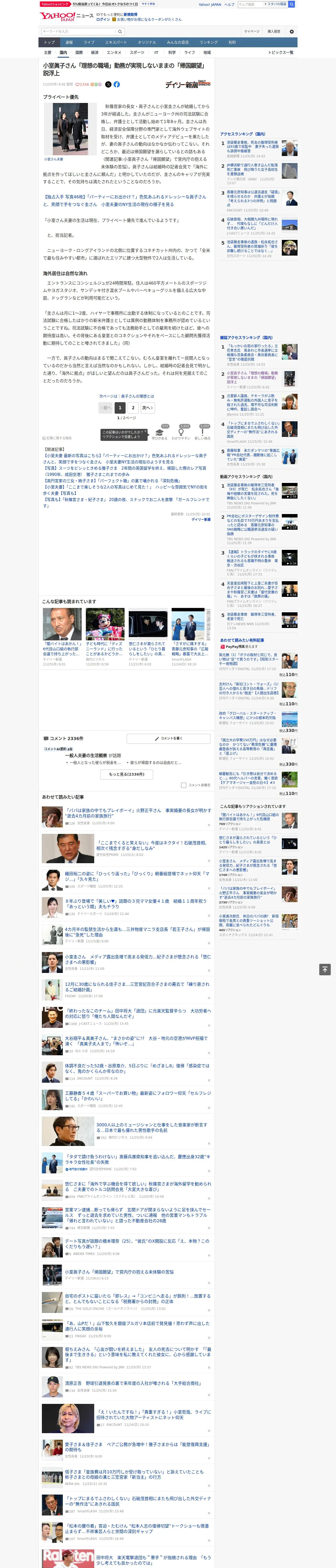Select the 有料 tab
The image size is (336, 1568).
click(232, 43)
